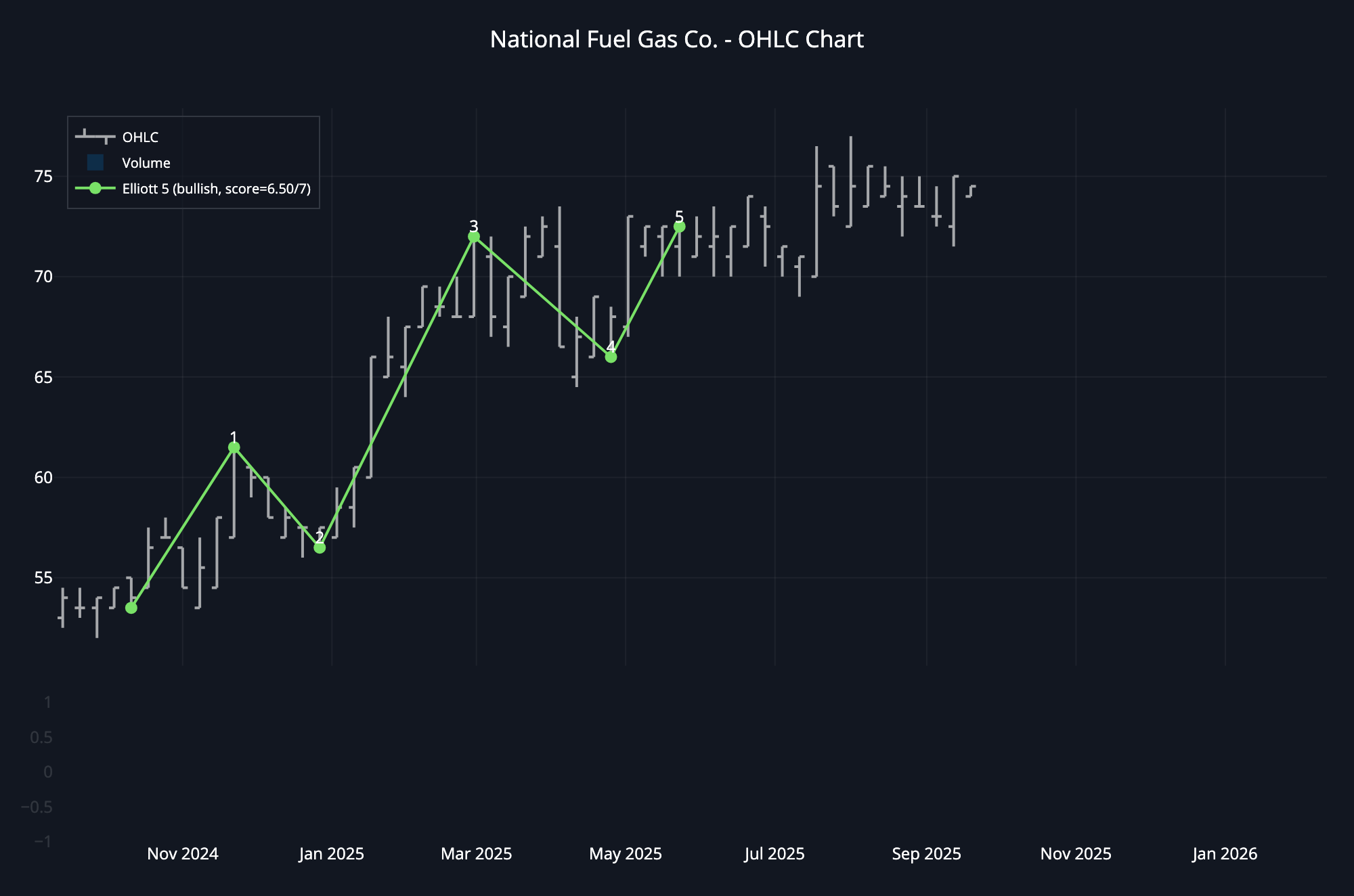Select Elliott wave point 4 marker
The width and height of the screenshot is (1354, 896).
(x=611, y=357)
